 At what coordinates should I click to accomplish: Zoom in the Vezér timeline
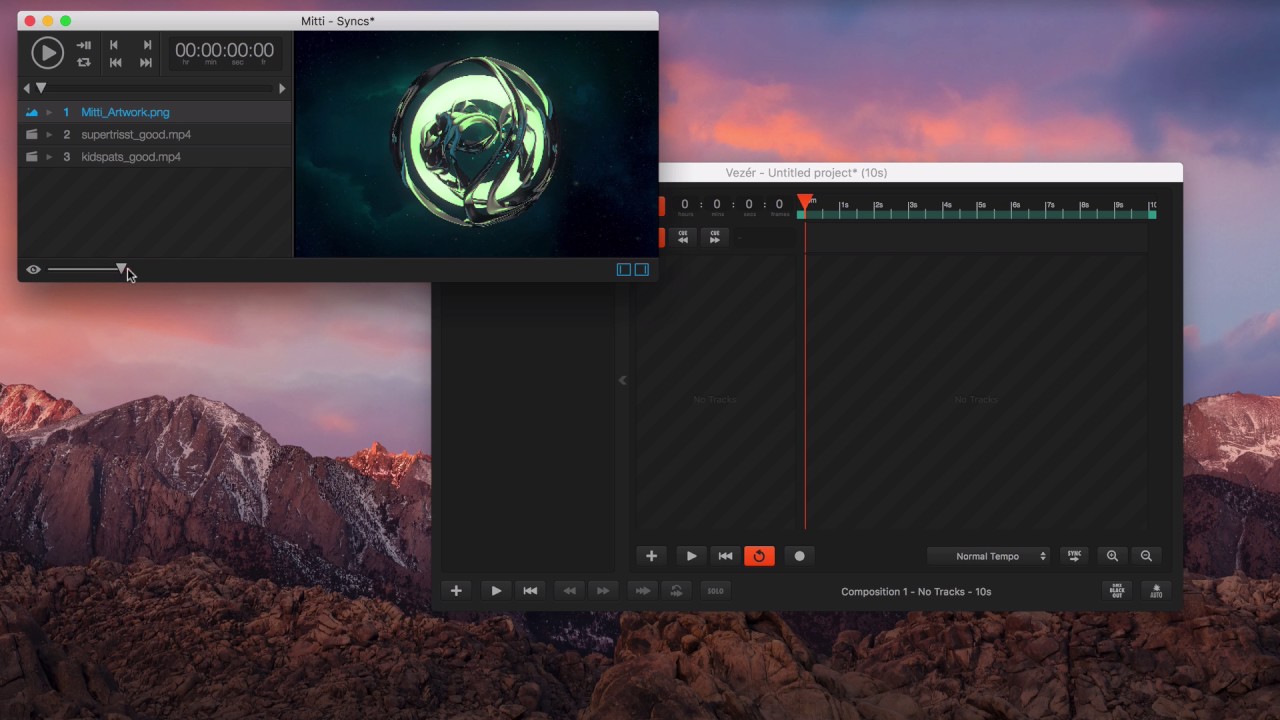pos(1112,556)
